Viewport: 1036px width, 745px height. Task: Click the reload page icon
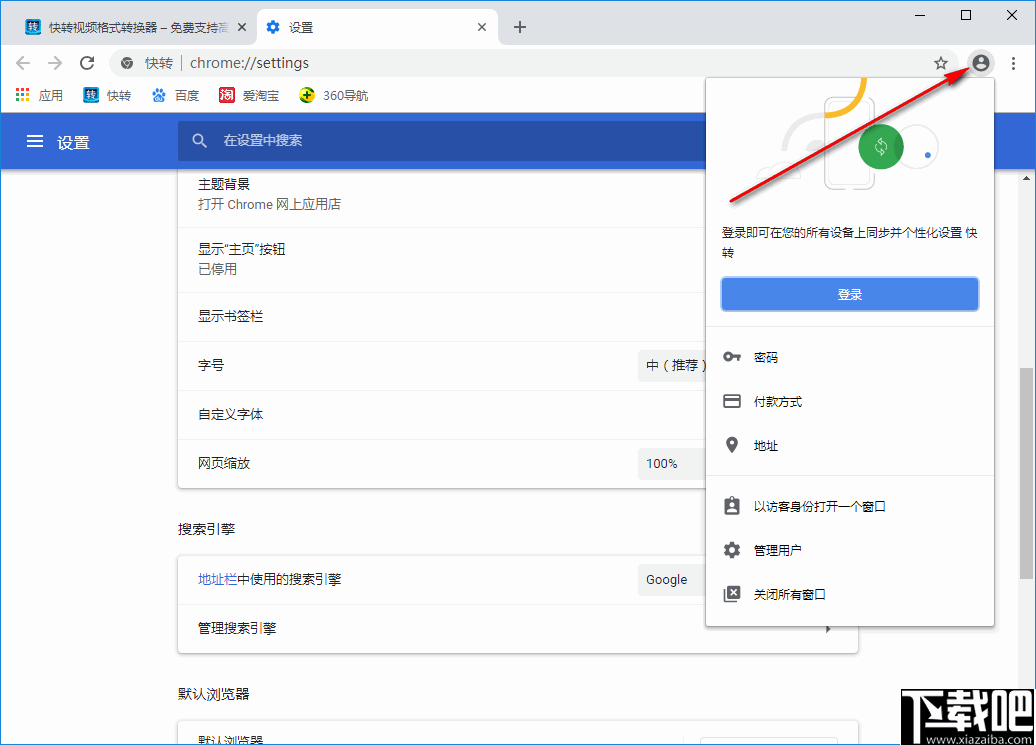(87, 62)
